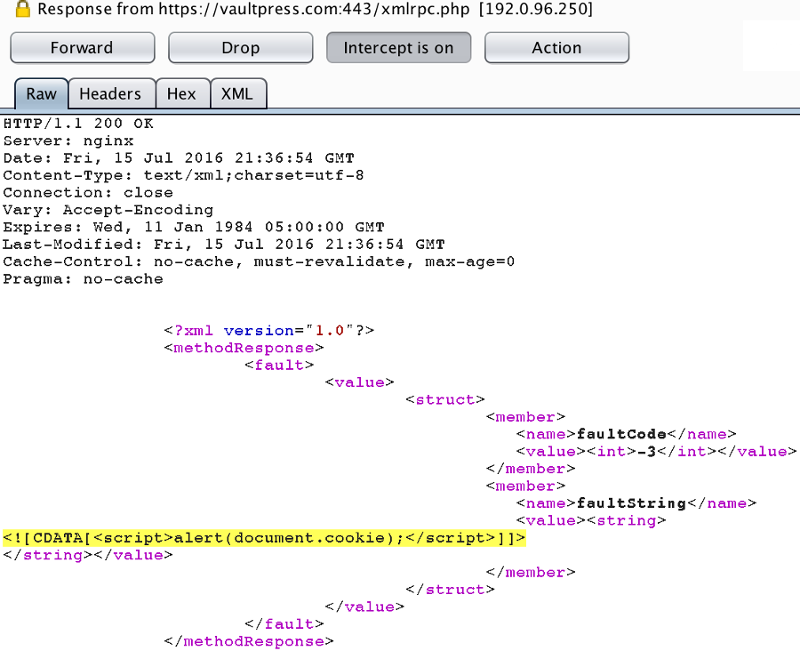Click the lock icon beside the response URL
This screenshot has width=800, height=651.
(x=22, y=9)
